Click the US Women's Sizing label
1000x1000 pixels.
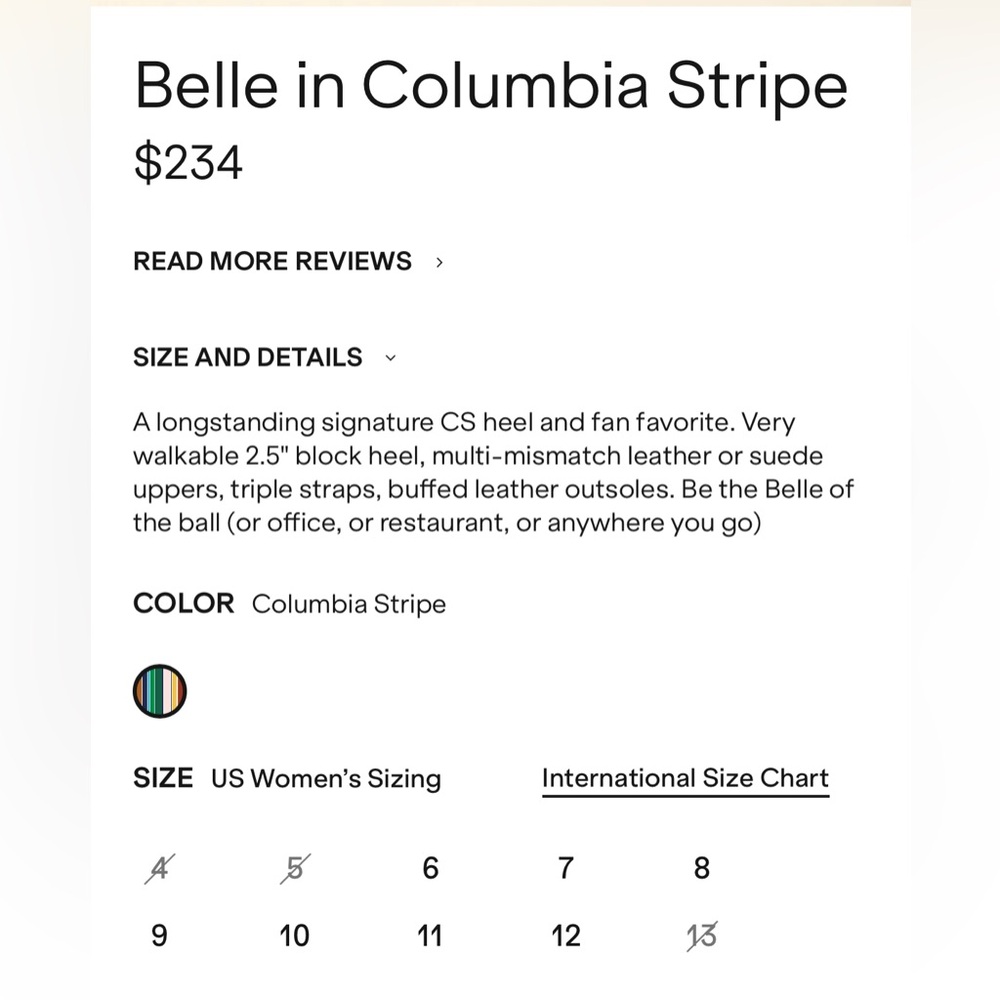[326, 779]
